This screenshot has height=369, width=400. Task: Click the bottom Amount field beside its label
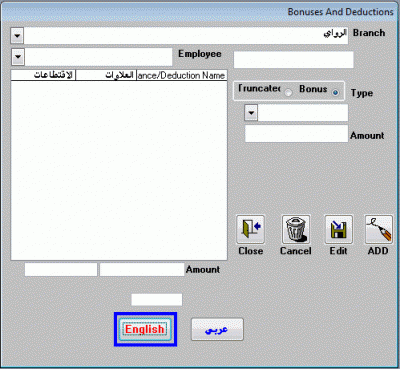[x=142, y=270]
